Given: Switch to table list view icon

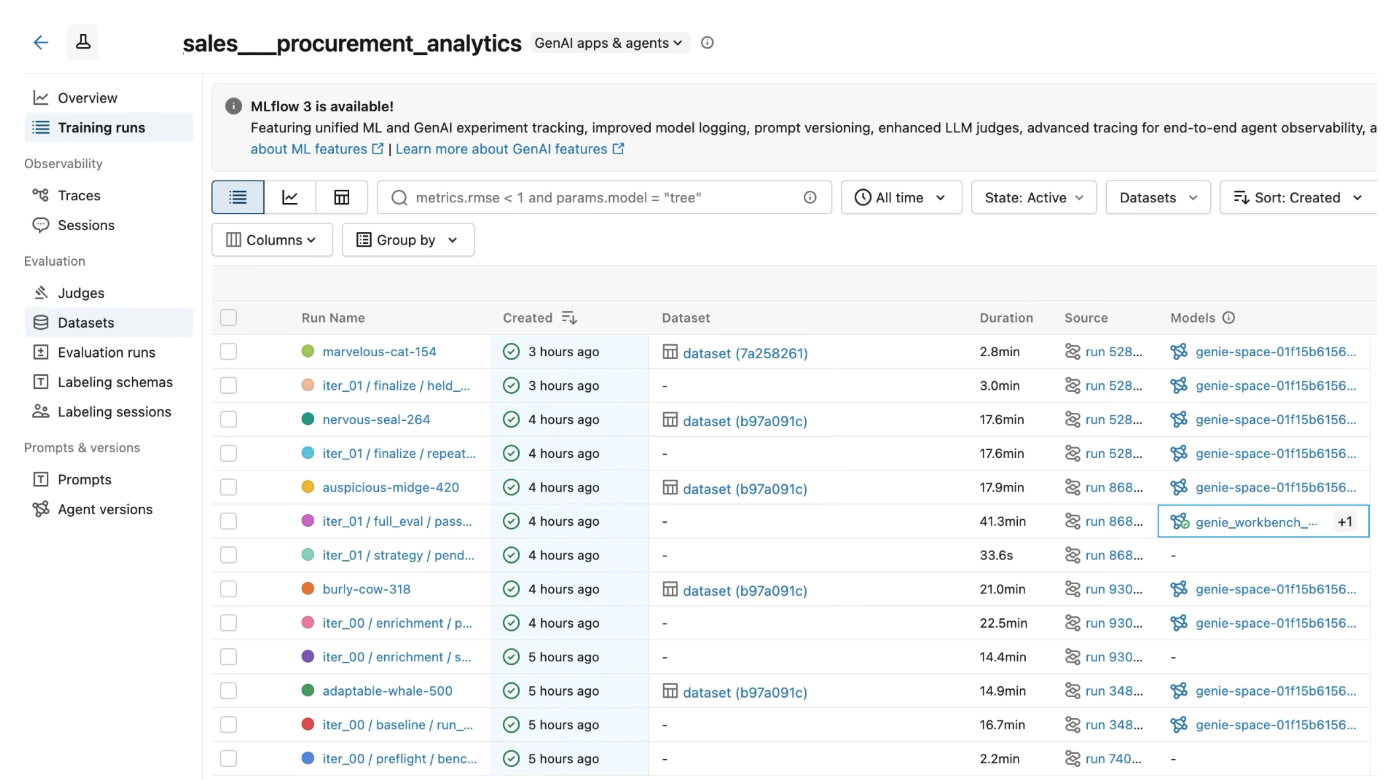Looking at the screenshot, I should 238,197.
